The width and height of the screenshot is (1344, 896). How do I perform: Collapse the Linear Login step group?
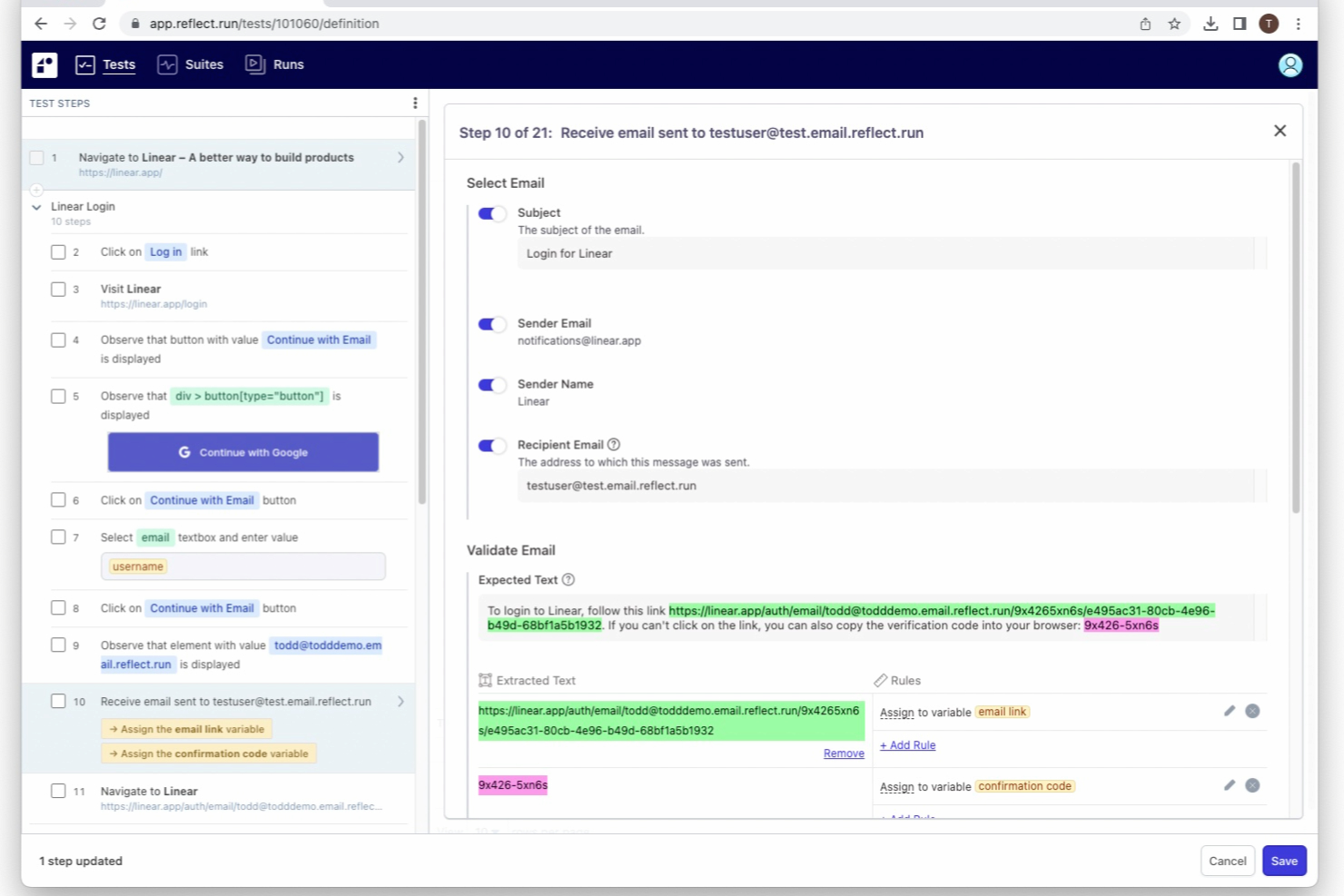(x=36, y=206)
